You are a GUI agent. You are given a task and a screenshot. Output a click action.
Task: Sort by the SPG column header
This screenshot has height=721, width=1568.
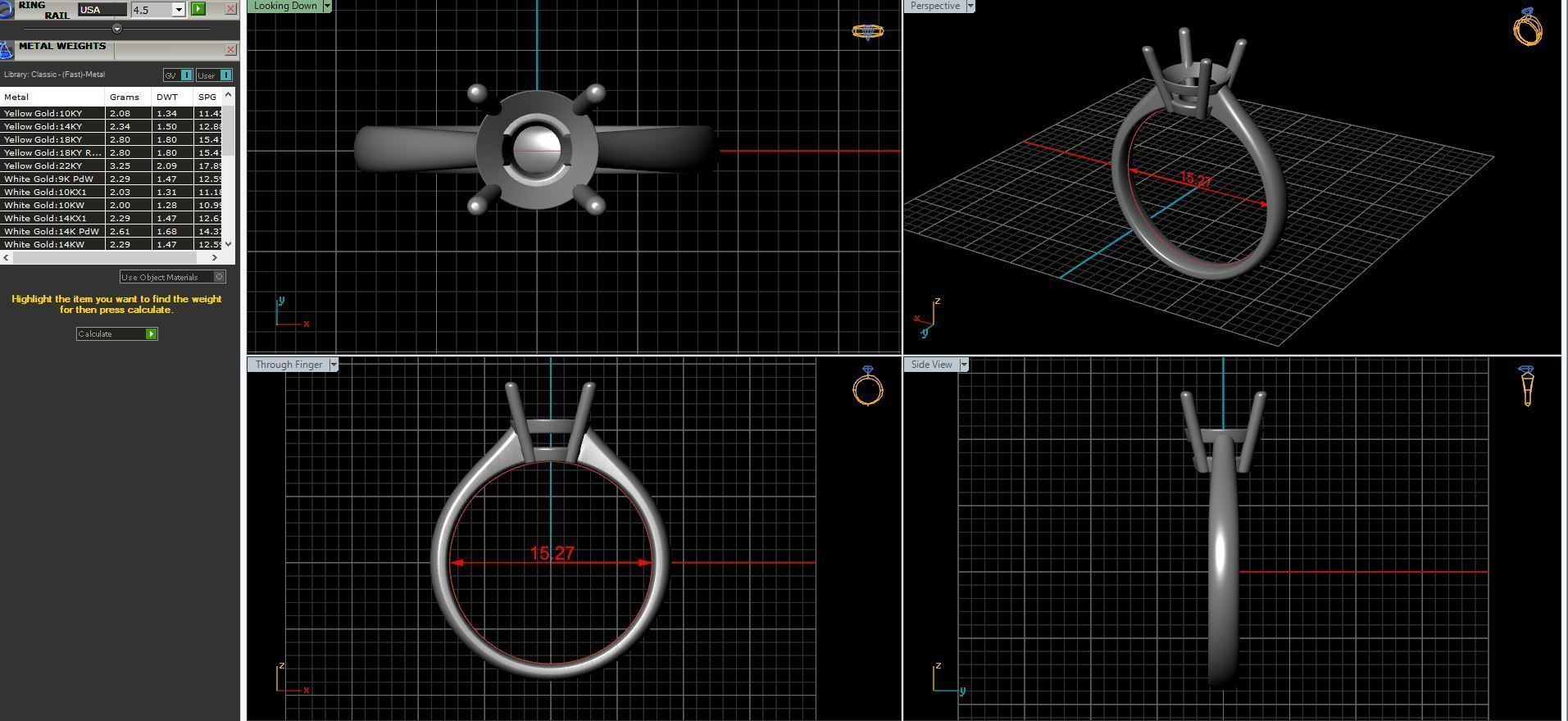click(208, 97)
